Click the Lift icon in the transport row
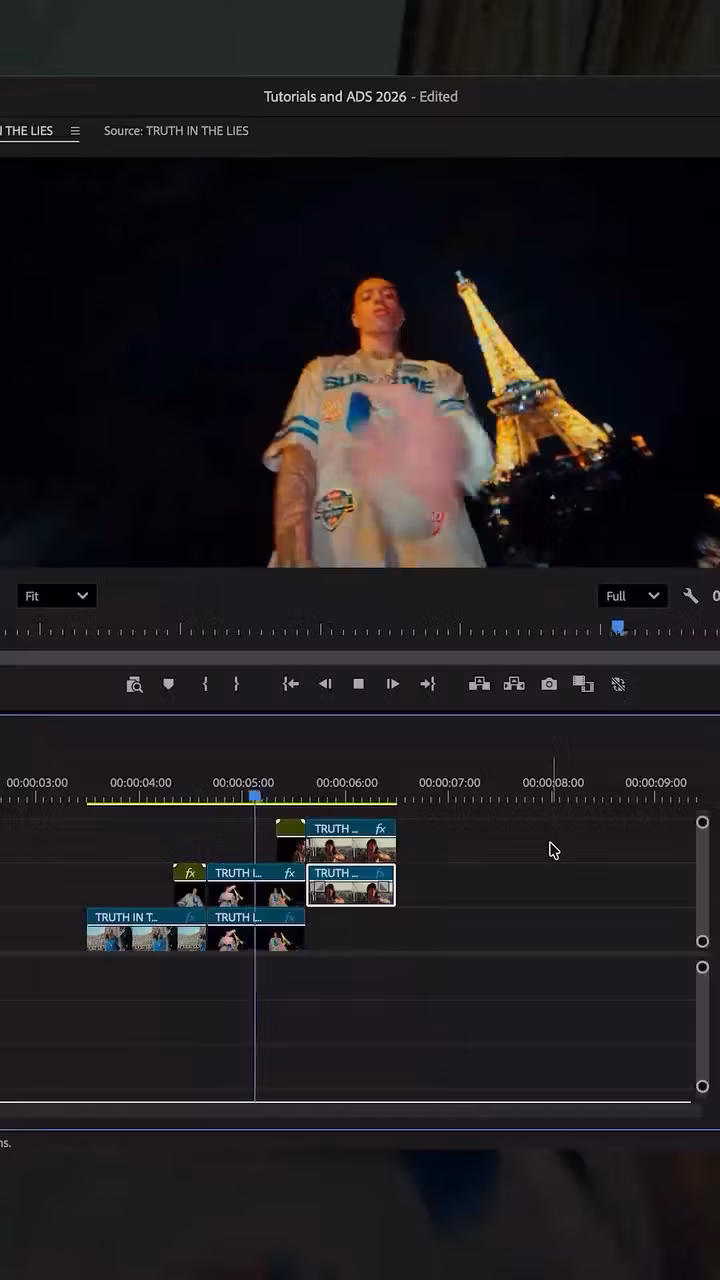The image size is (720, 1280). point(479,684)
